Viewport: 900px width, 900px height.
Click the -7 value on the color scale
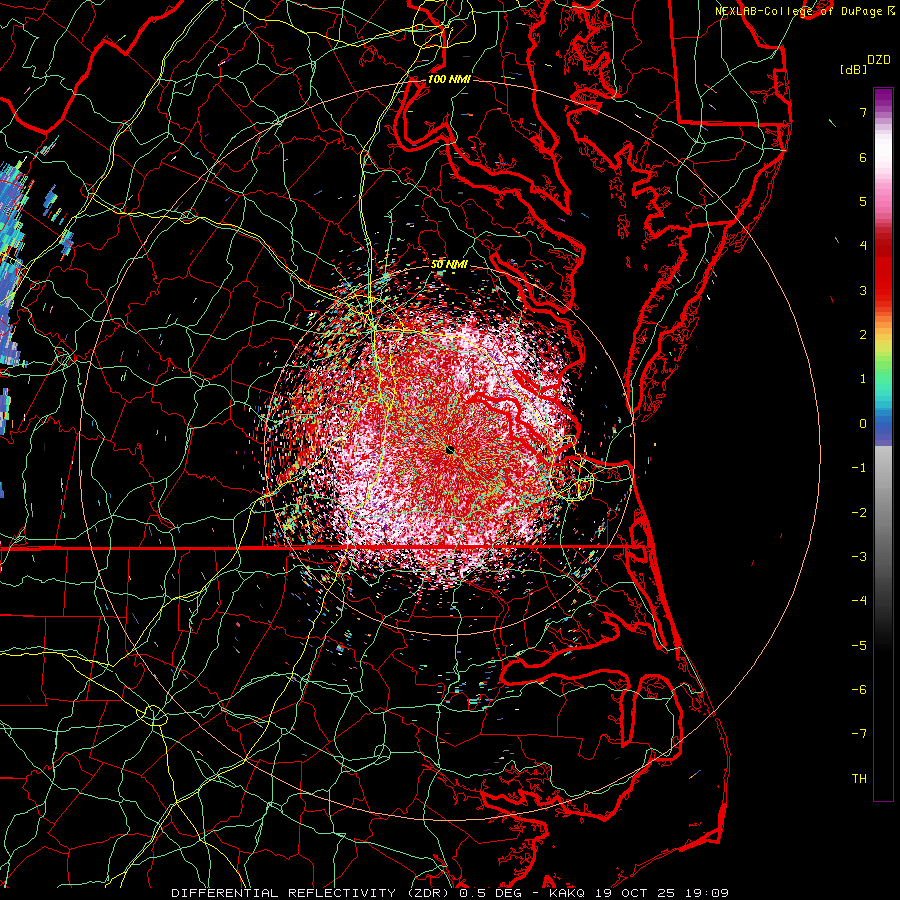tap(859, 734)
